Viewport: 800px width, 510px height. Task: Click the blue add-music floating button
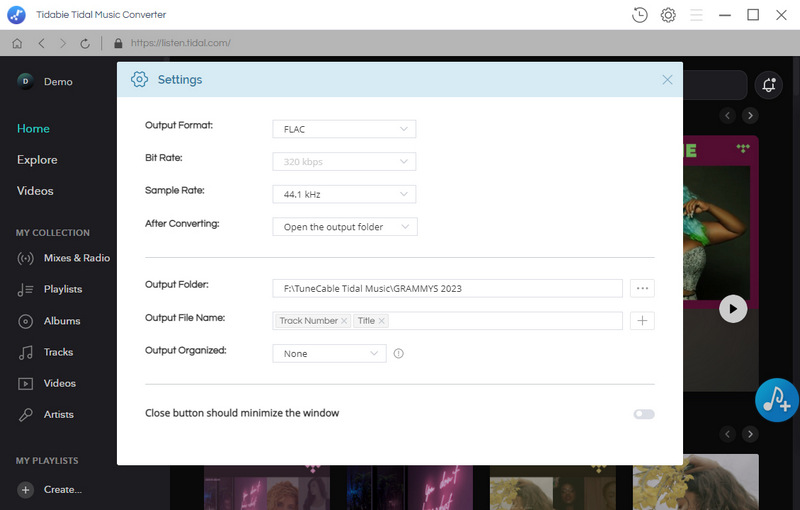tap(777, 400)
